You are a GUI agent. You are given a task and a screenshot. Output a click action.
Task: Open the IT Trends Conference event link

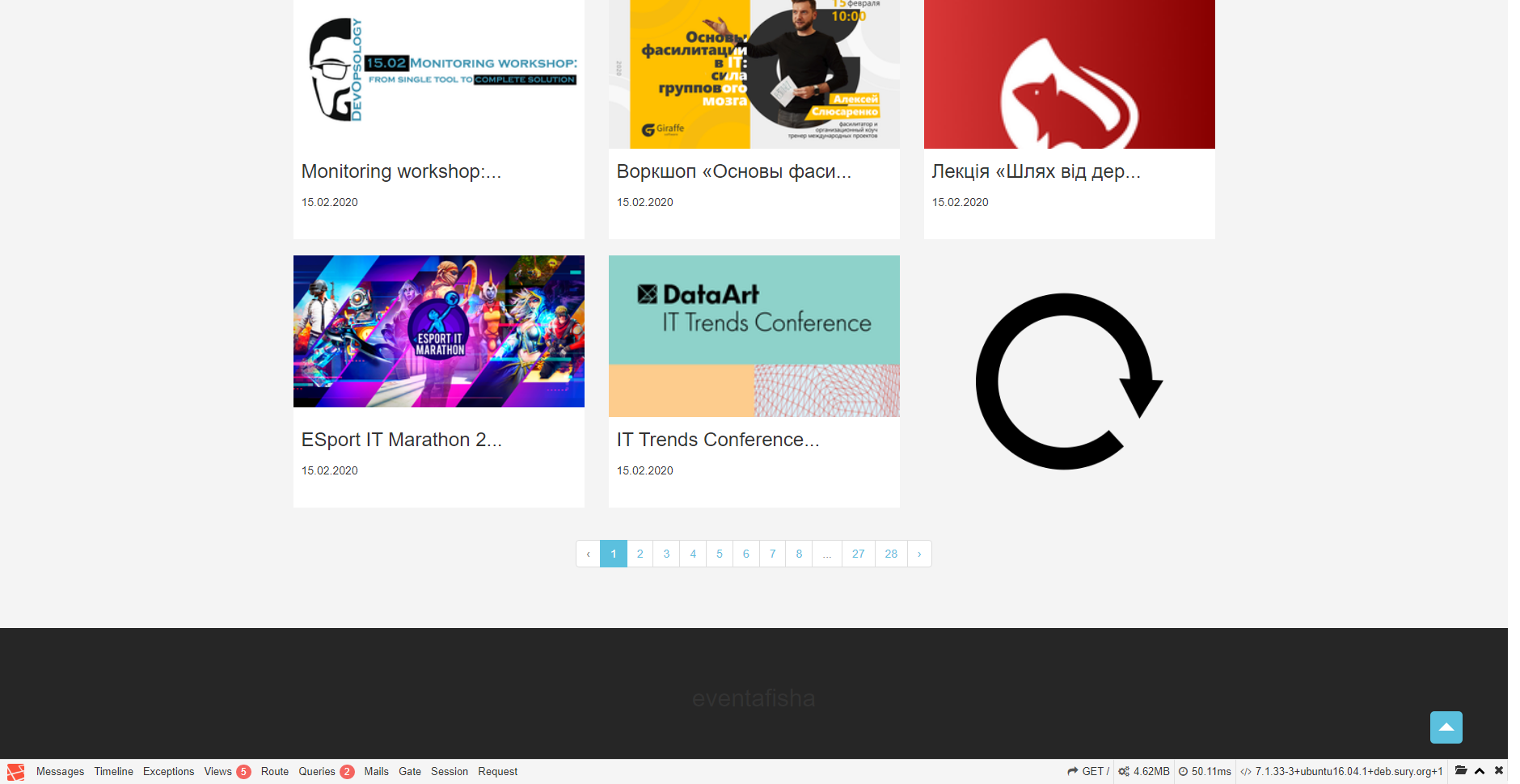point(717,440)
